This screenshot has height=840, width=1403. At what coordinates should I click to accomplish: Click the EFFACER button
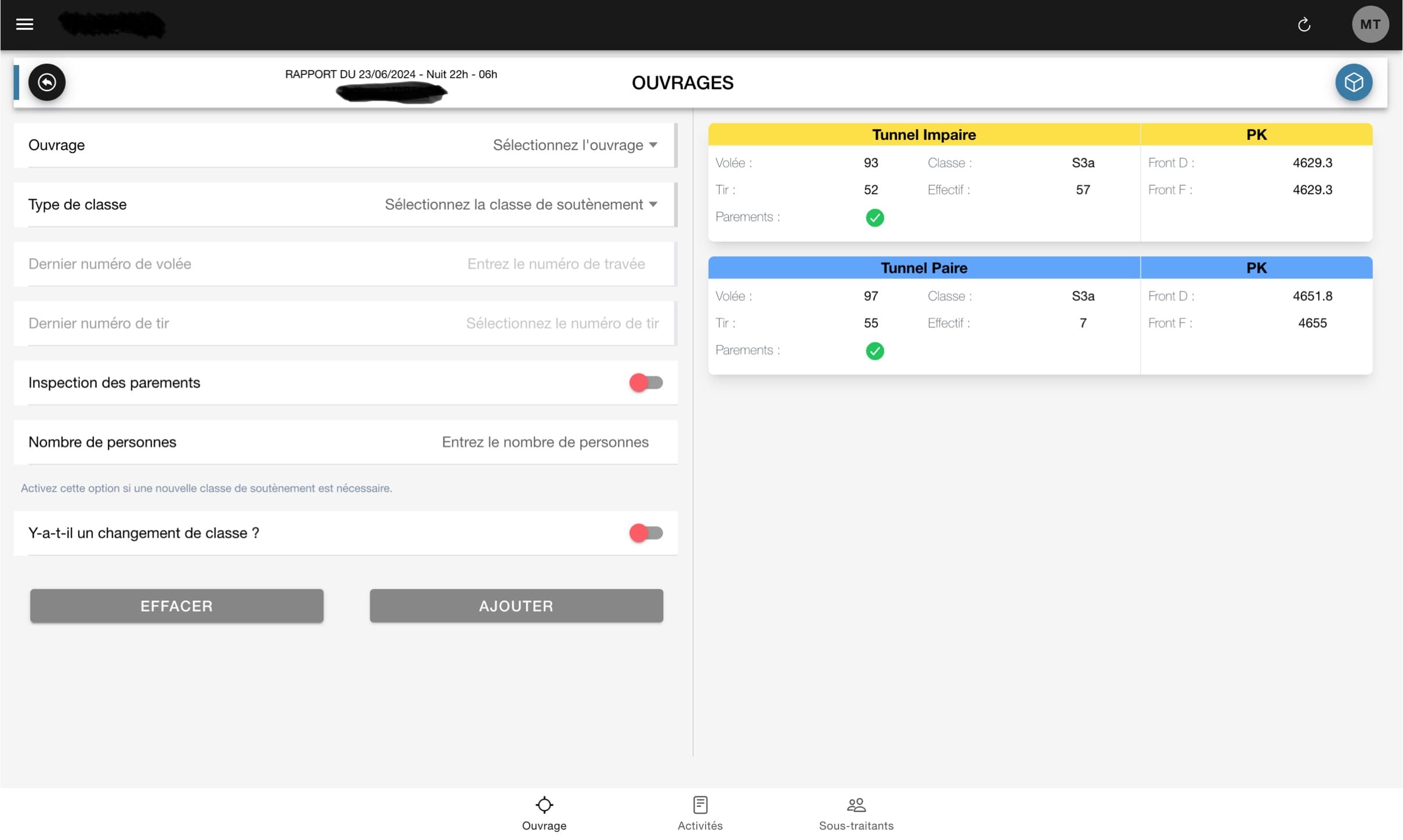[176, 606]
